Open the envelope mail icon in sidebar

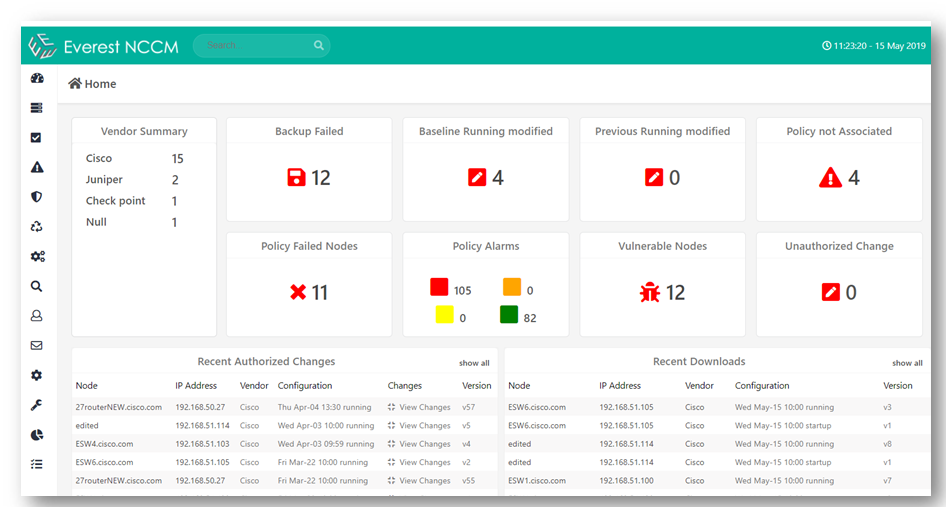point(37,345)
